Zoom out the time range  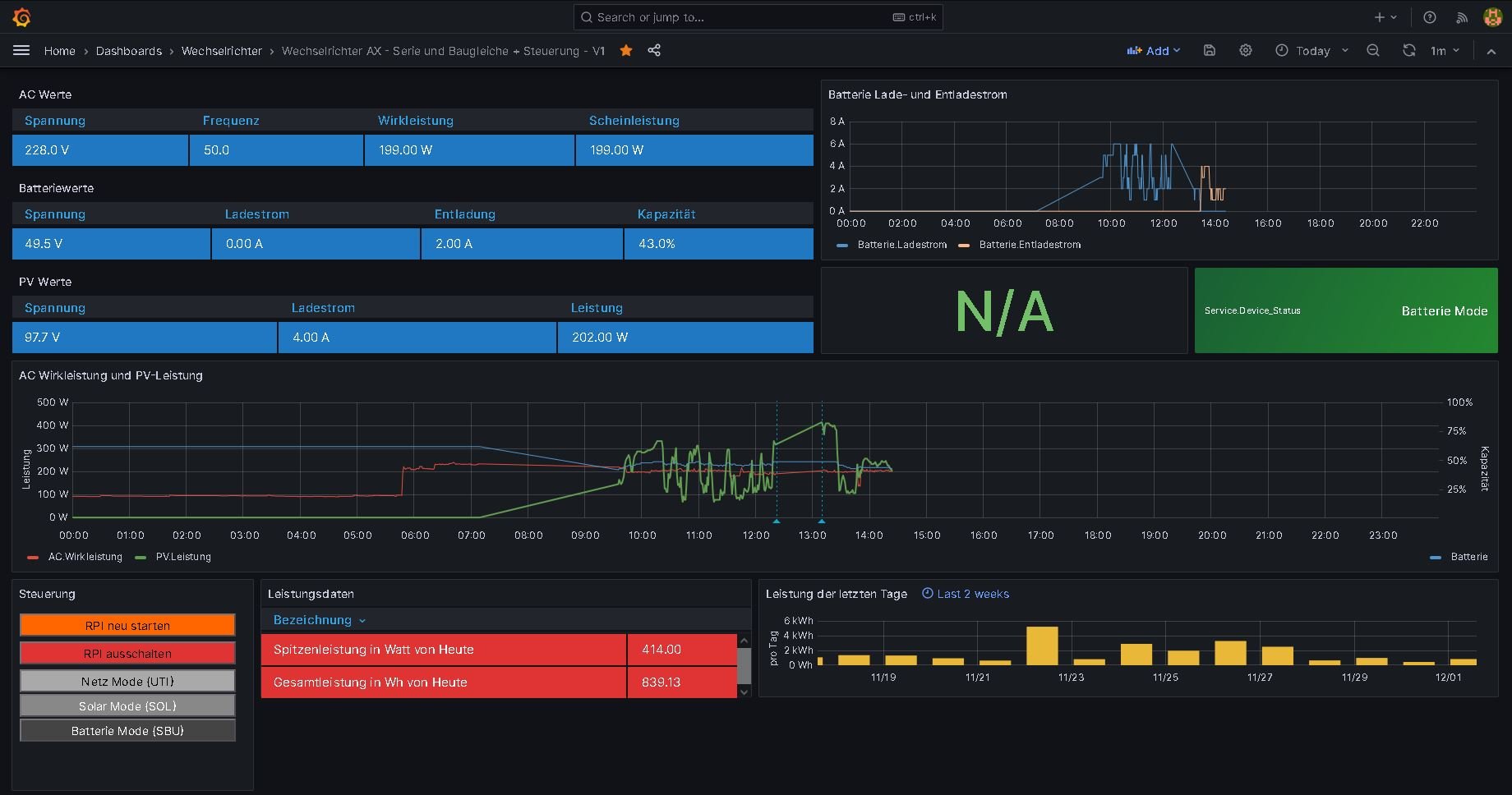tap(1372, 51)
